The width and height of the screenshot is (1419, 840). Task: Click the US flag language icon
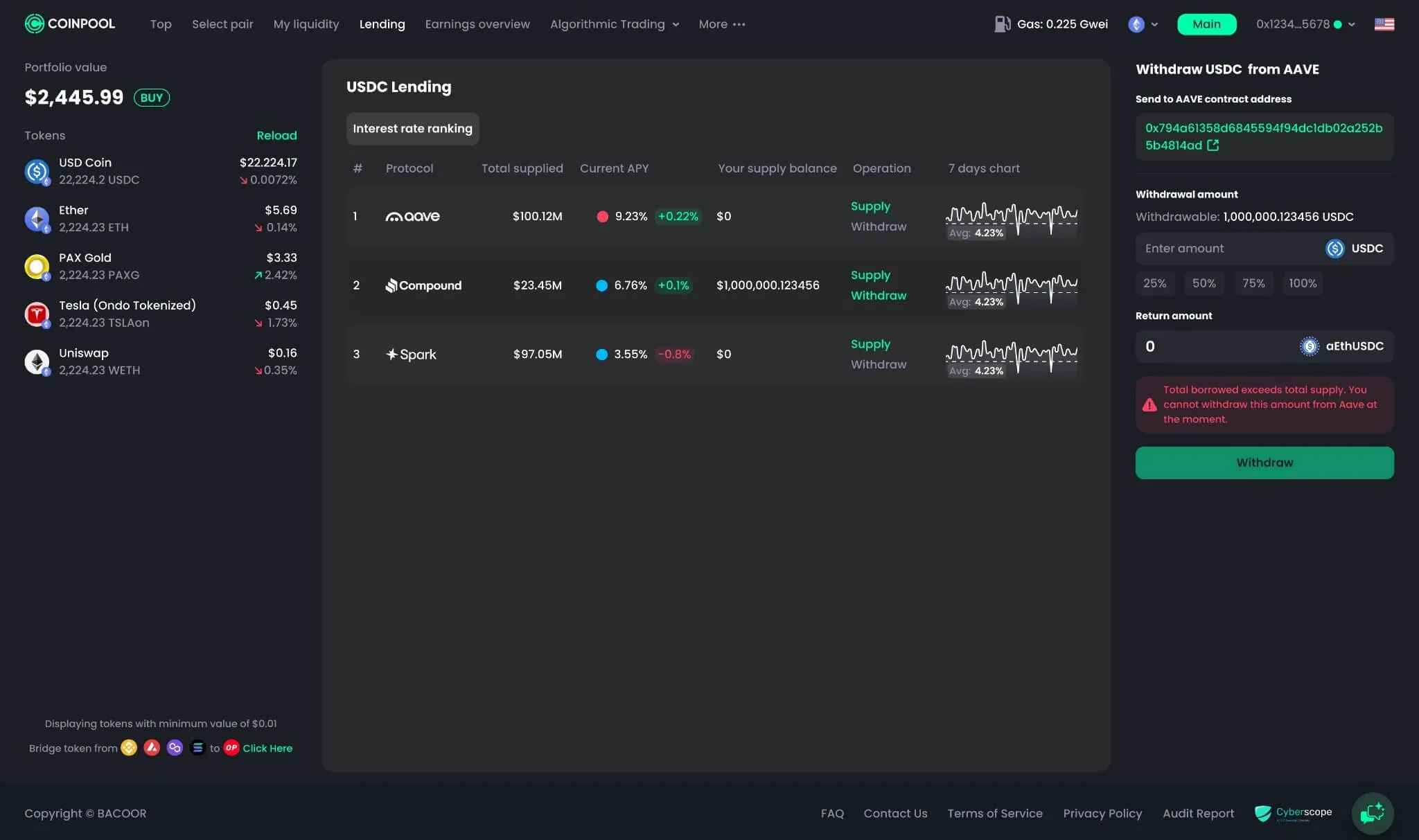(1384, 24)
